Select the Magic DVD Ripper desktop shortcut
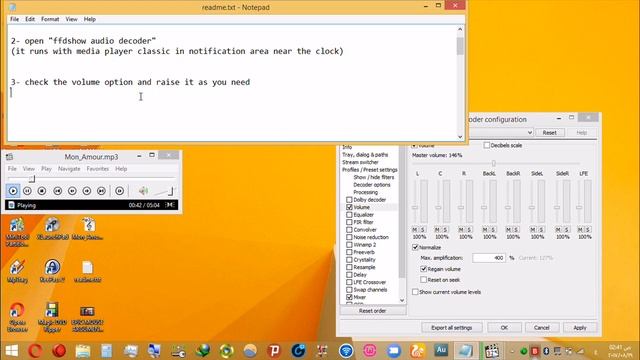The width and height of the screenshot is (640, 360). coord(52,317)
